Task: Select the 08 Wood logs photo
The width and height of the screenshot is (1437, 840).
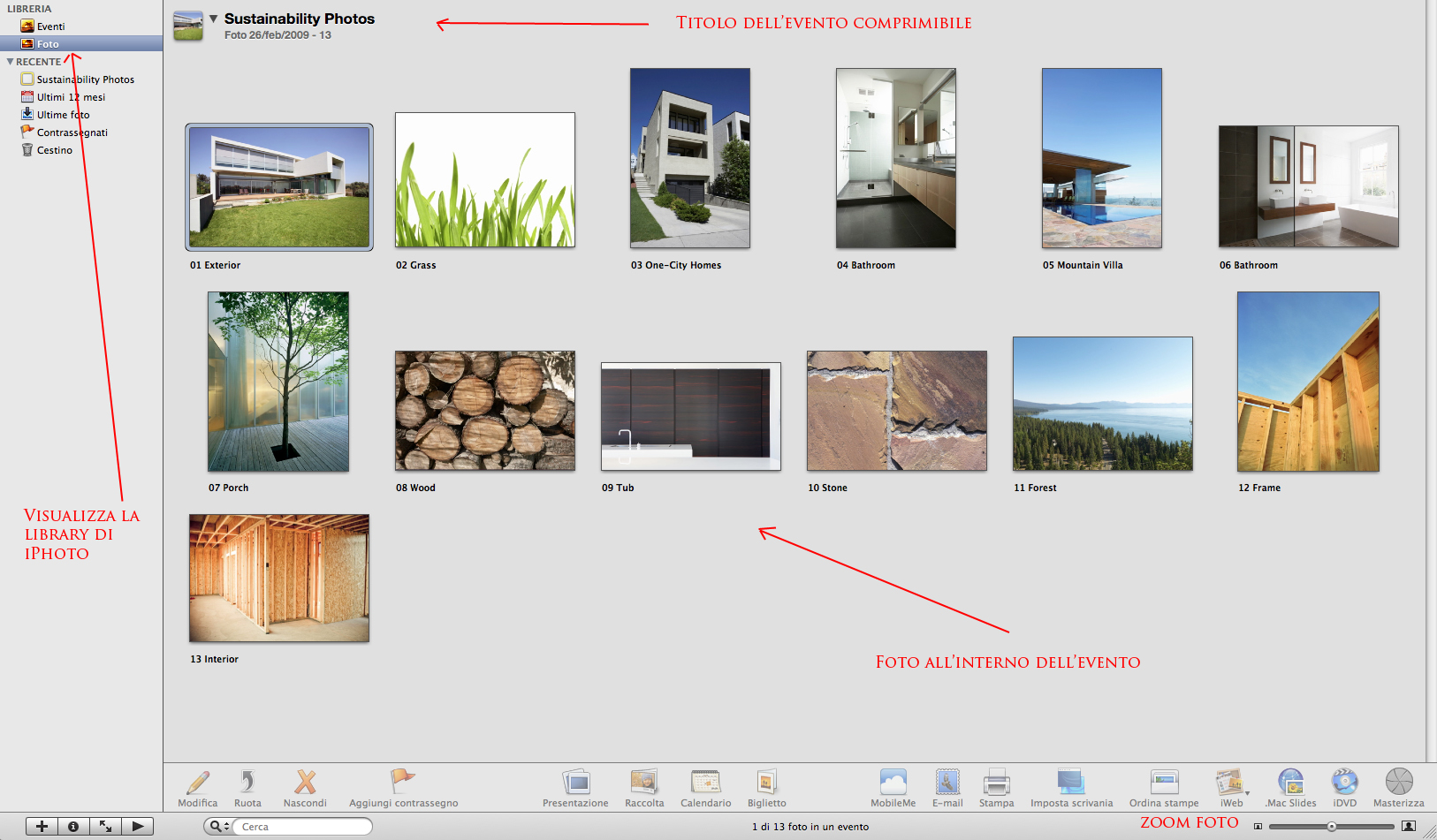Action: pyautogui.click(x=485, y=411)
